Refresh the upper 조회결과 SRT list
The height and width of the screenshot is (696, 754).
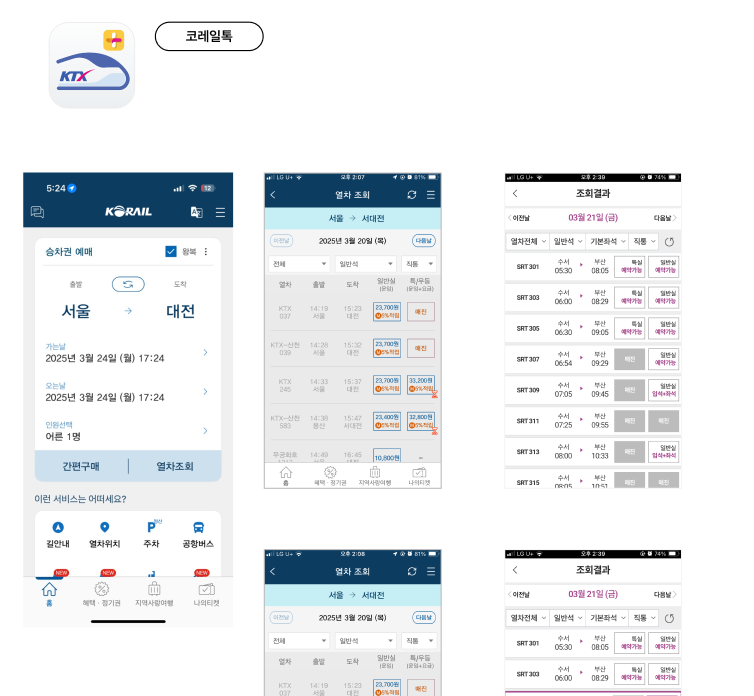click(x=669, y=242)
